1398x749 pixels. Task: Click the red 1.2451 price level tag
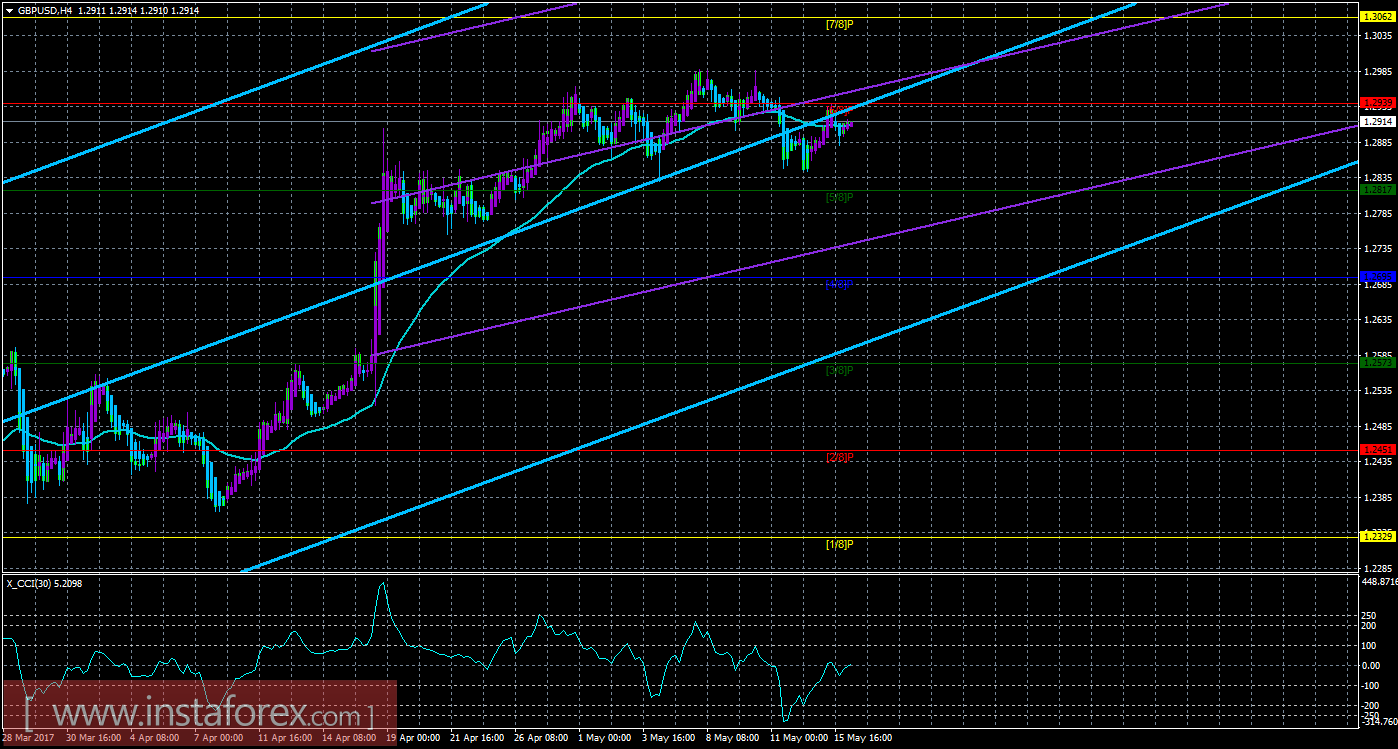point(1378,450)
